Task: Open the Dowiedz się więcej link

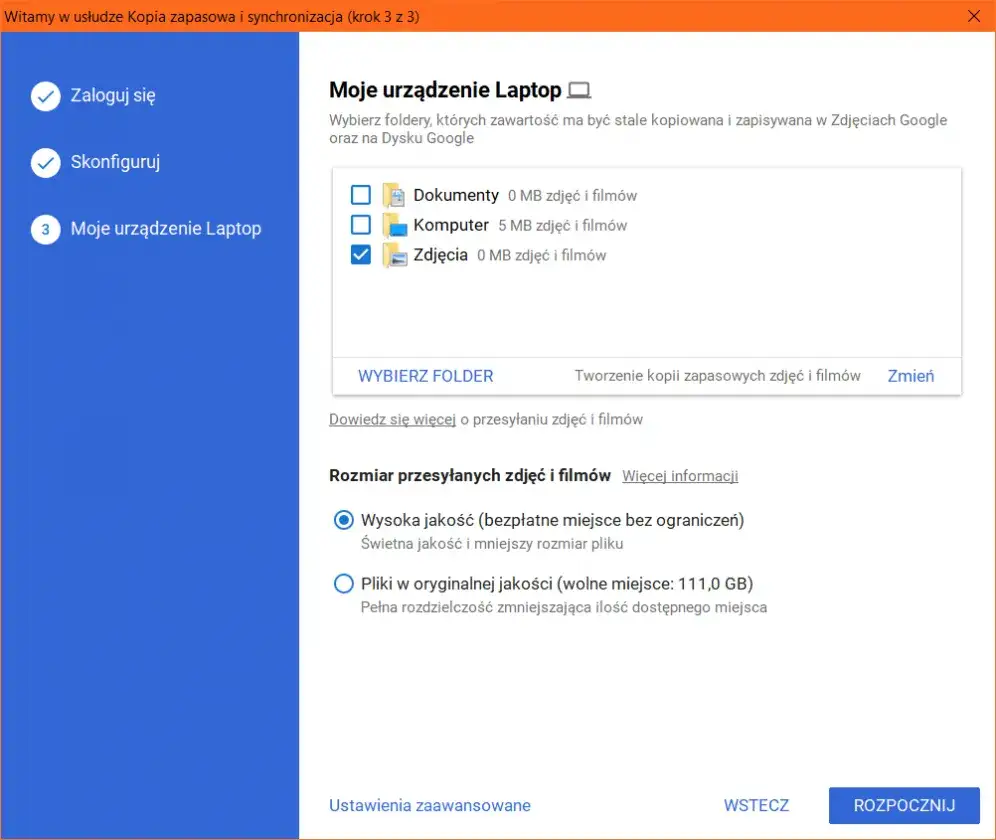Action: [x=393, y=419]
